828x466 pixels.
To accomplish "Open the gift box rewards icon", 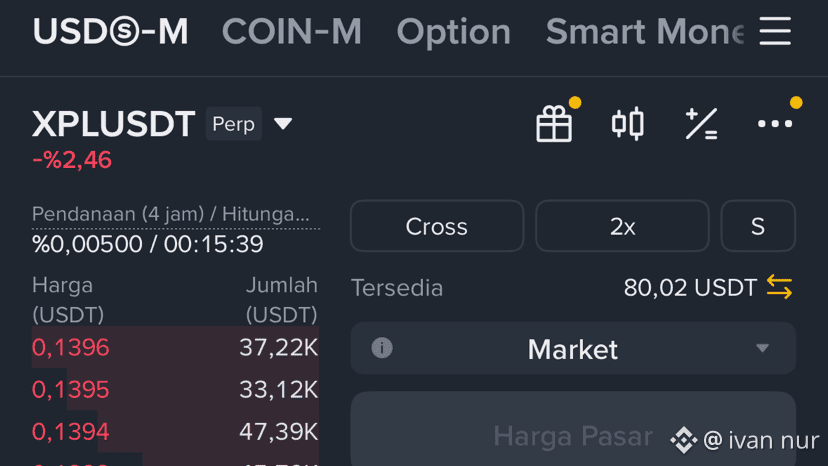I will [x=554, y=124].
